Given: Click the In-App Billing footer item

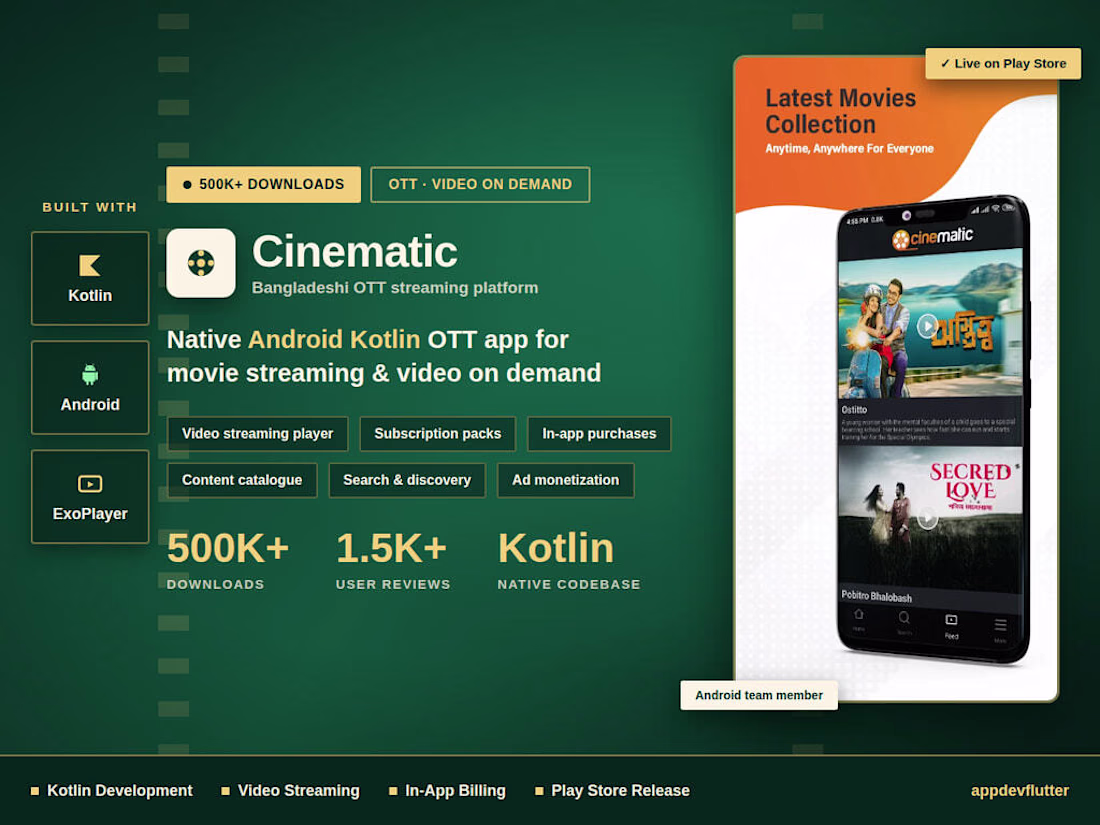Looking at the screenshot, I should coord(448,791).
